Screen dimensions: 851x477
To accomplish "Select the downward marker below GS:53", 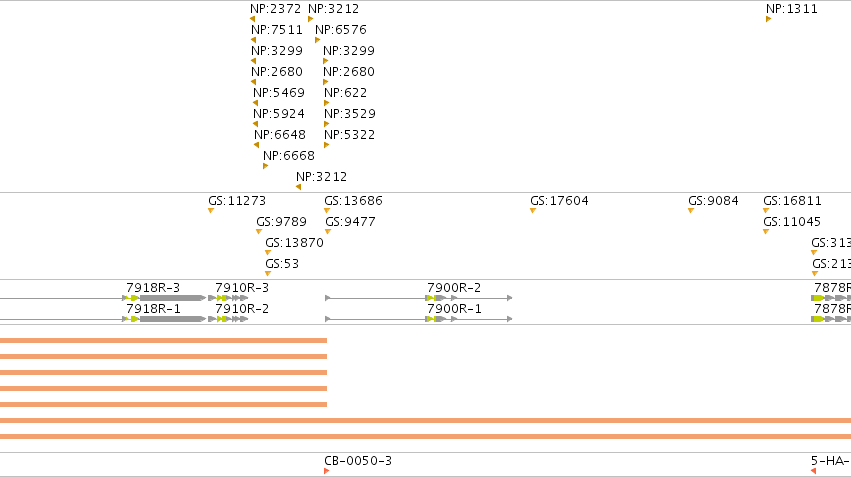I will pos(268,274).
